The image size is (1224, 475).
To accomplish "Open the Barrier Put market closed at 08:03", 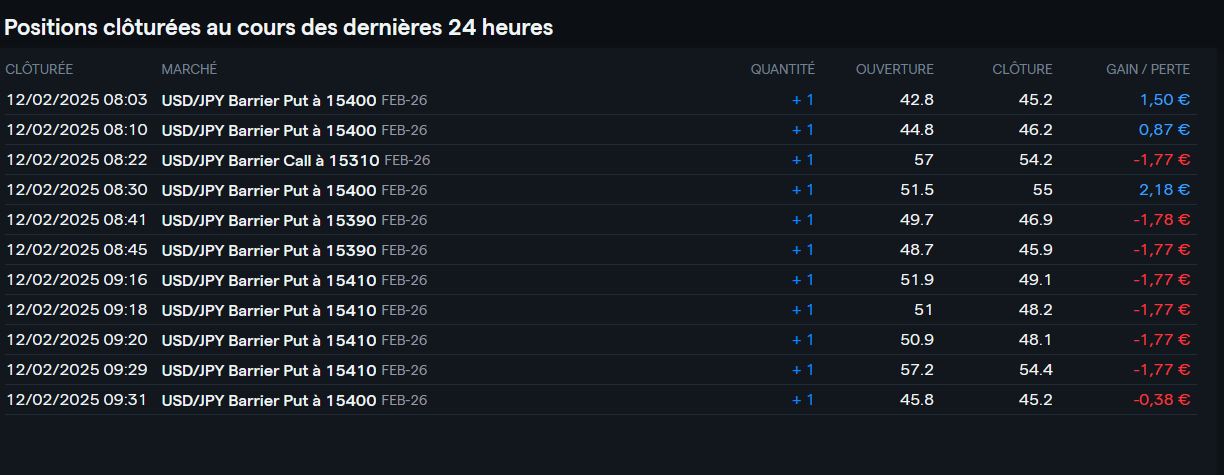I will tap(268, 100).
